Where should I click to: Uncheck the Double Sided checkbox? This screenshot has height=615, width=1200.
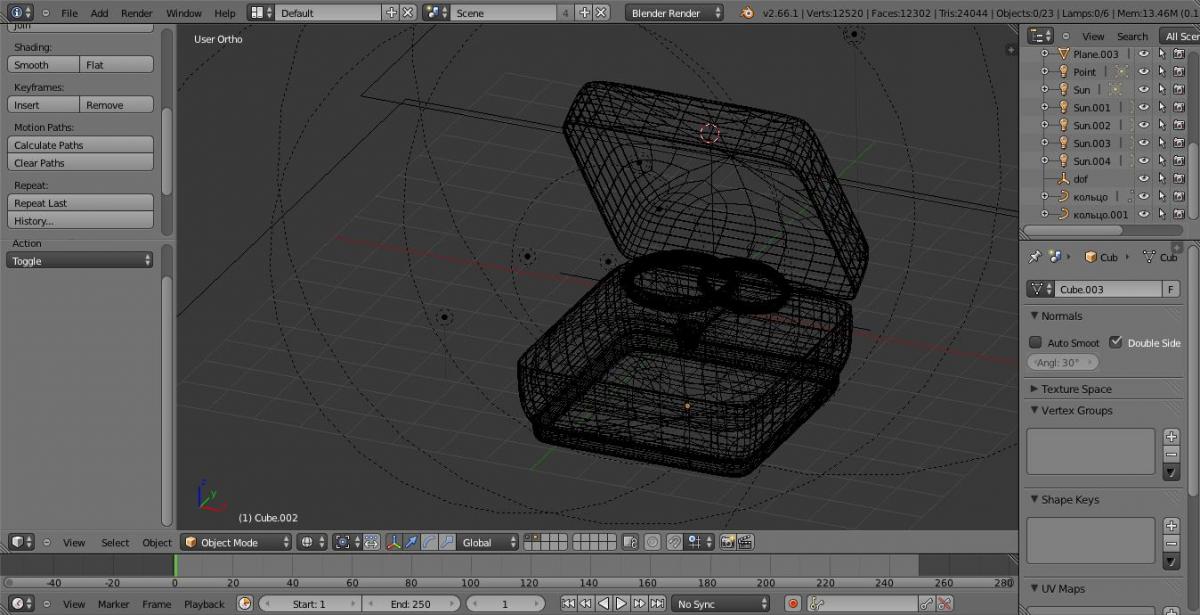1116,342
